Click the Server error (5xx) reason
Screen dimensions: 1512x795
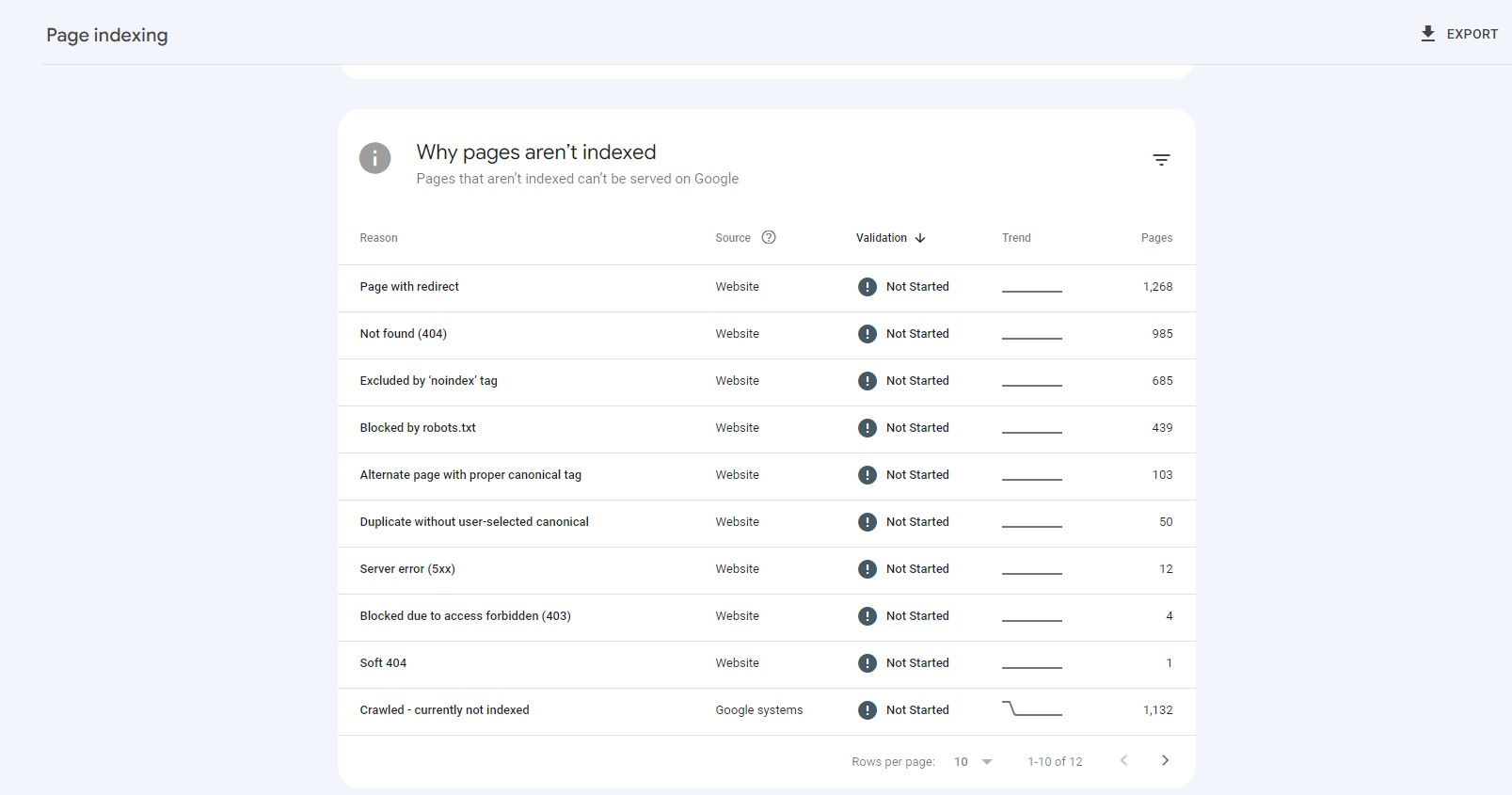click(407, 569)
